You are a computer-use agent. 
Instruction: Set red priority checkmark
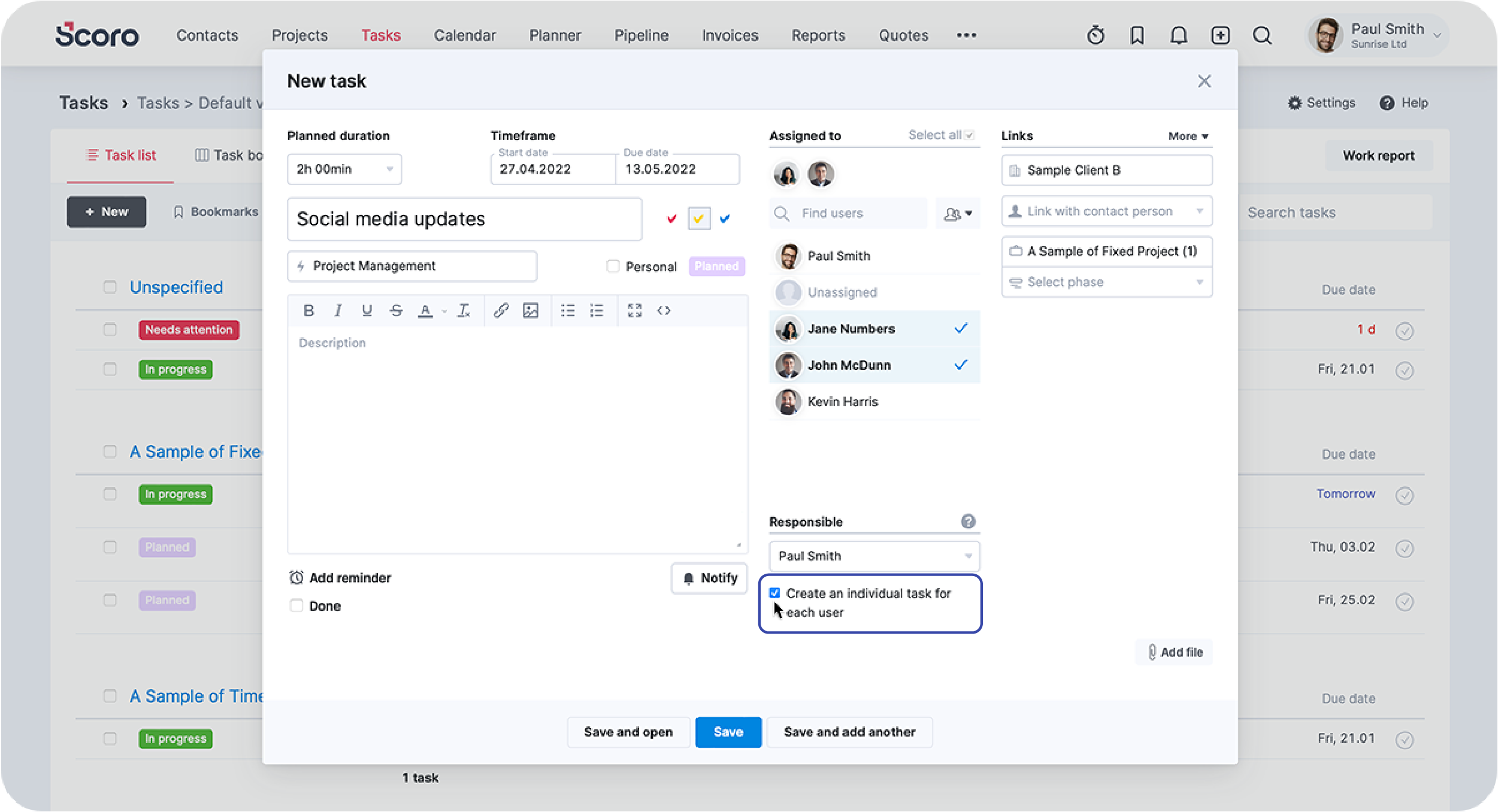(x=671, y=219)
